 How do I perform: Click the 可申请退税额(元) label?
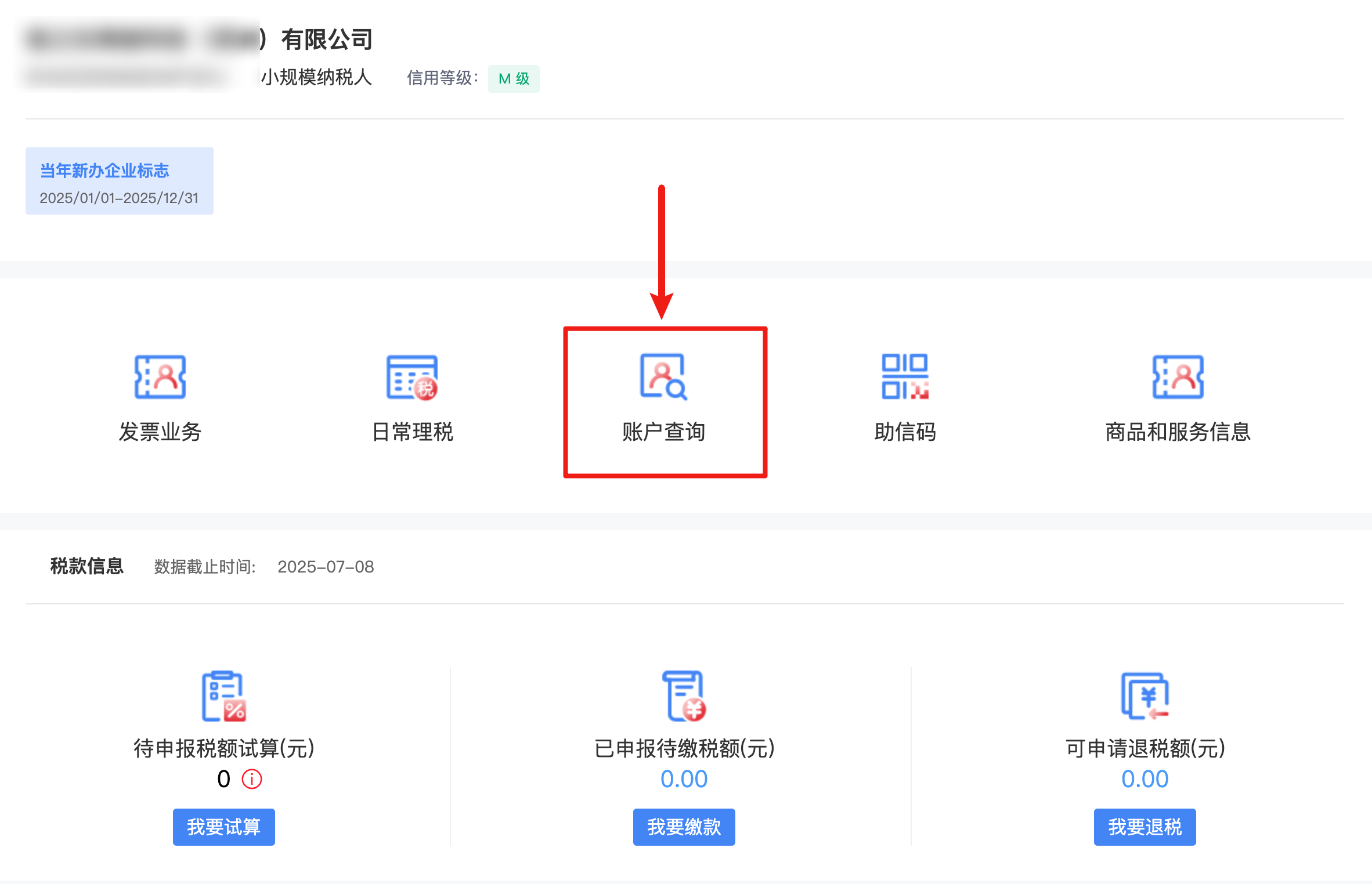1144,748
